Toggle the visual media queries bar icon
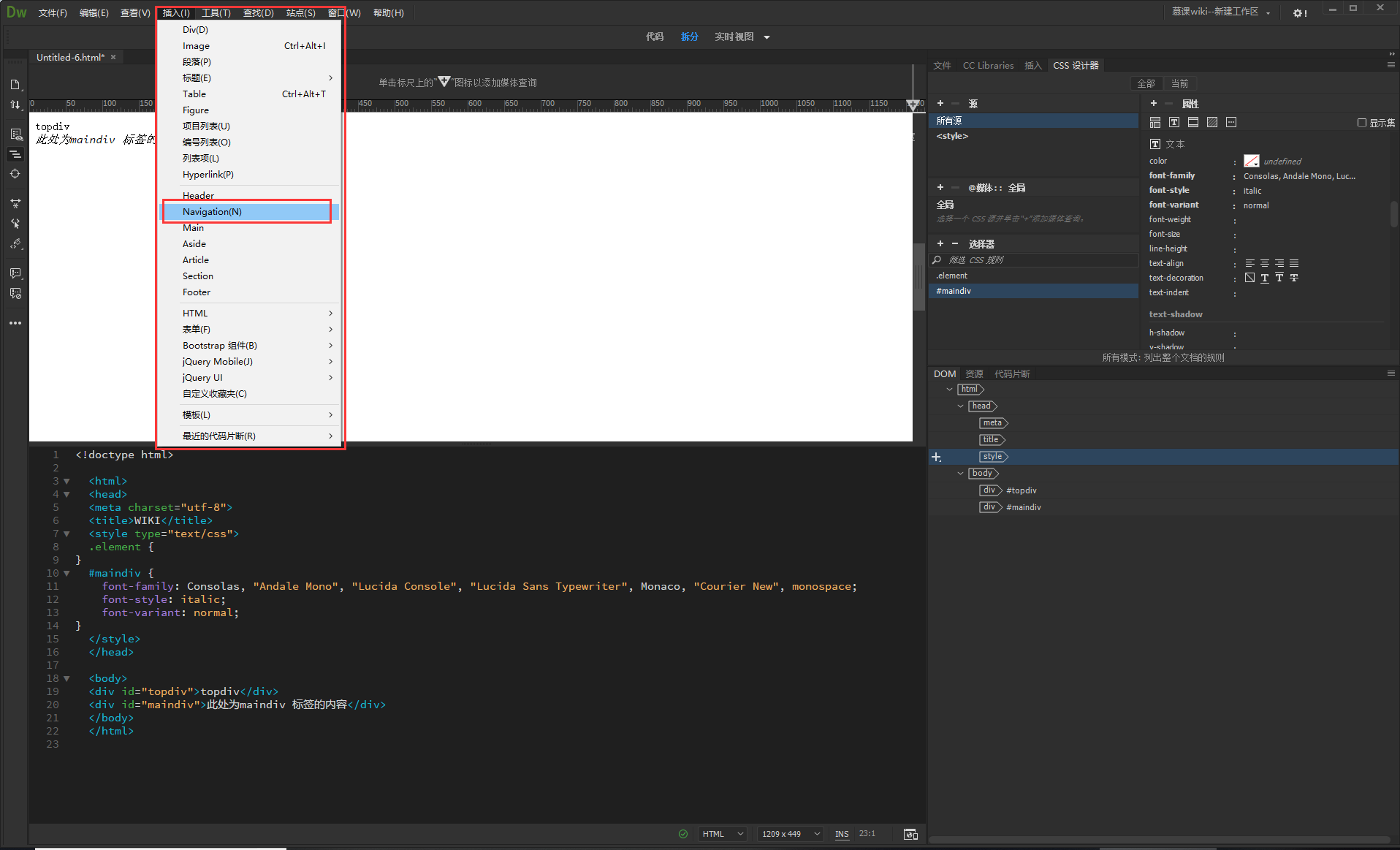This screenshot has width=1400, height=850. 15,154
